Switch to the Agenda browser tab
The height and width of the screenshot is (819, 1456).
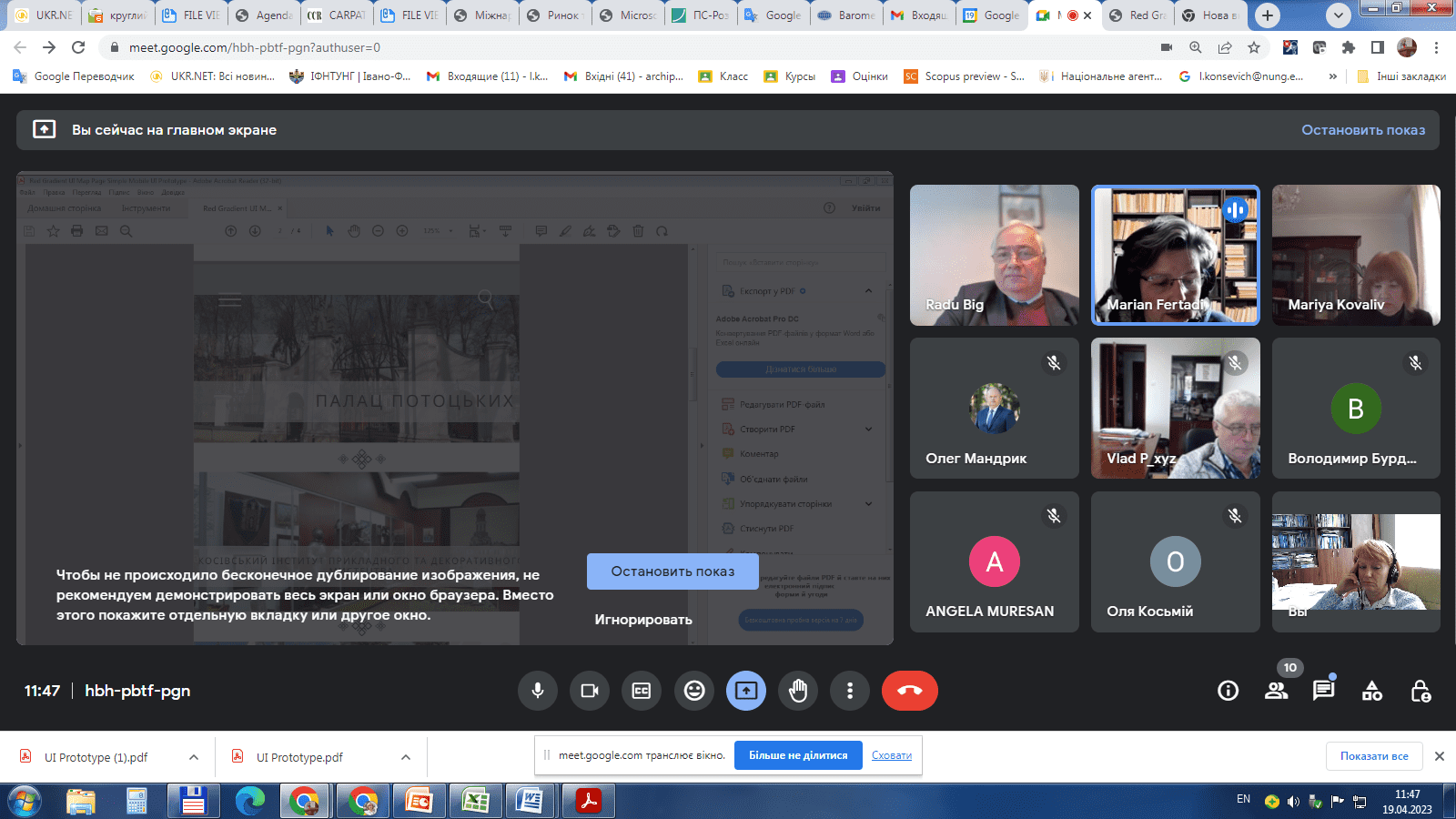click(x=265, y=15)
